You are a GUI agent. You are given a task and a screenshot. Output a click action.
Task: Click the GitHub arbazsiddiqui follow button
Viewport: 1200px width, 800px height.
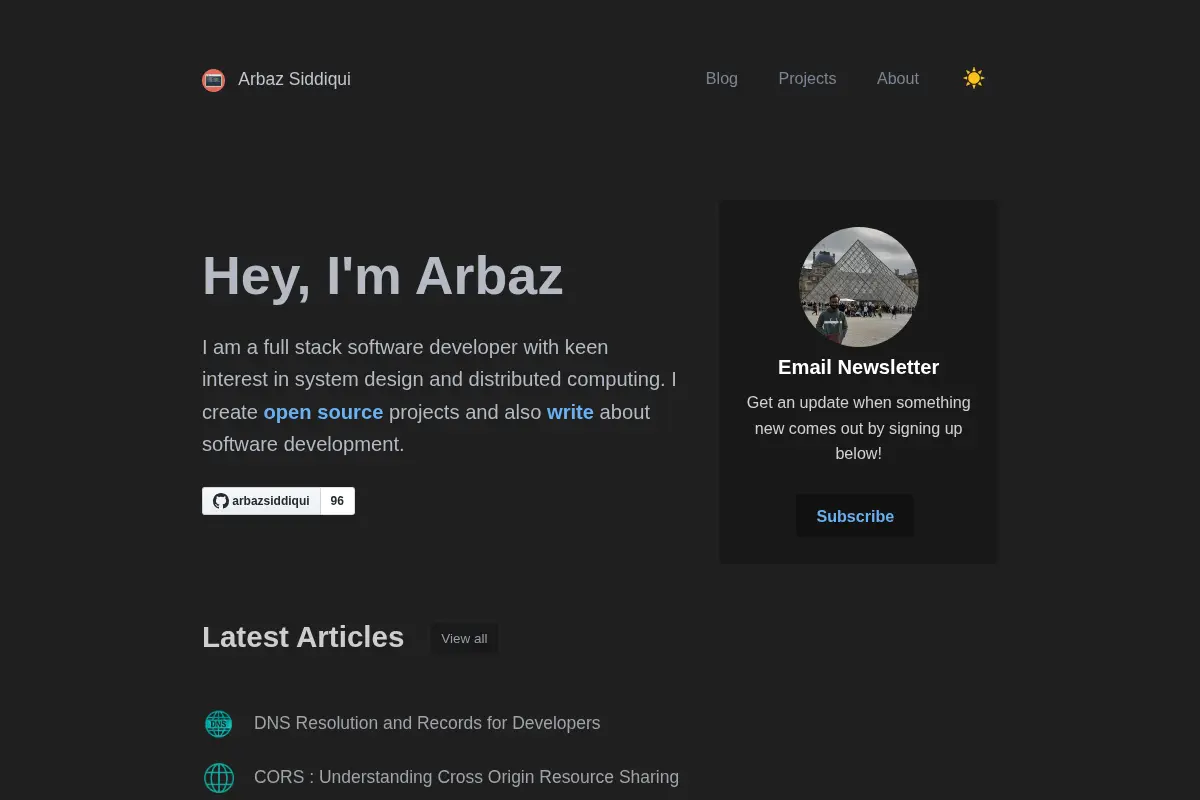[262, 501]
